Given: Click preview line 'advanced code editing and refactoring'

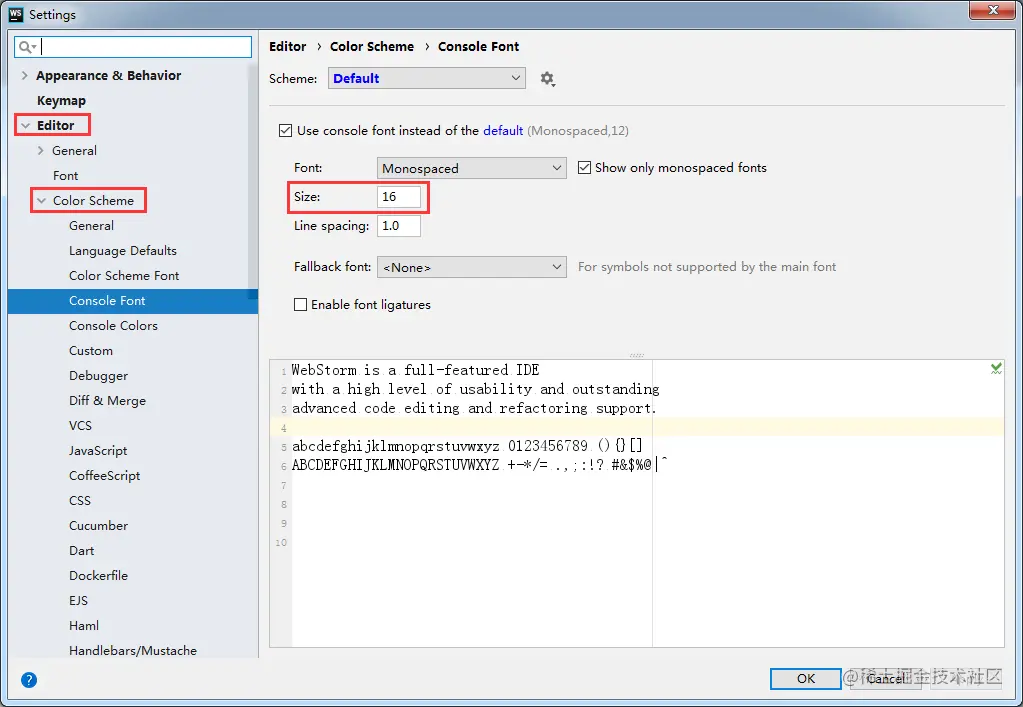Looking at the screenshot, I should (474, 408).
